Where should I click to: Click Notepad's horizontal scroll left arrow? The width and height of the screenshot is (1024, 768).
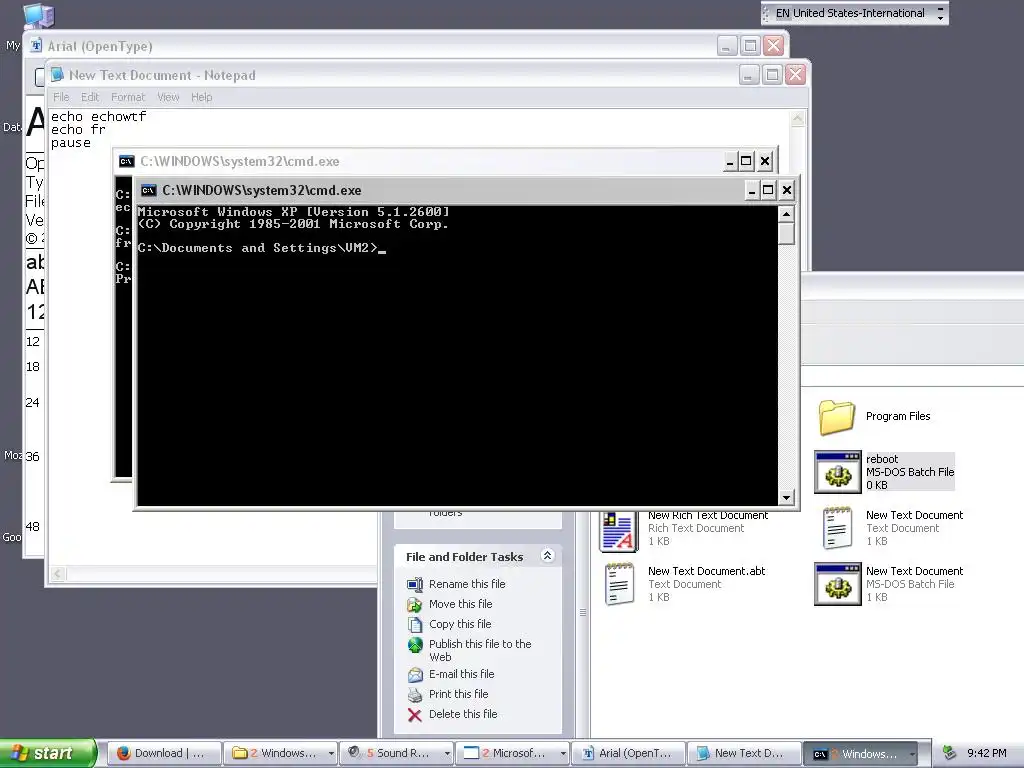point(57,573)
